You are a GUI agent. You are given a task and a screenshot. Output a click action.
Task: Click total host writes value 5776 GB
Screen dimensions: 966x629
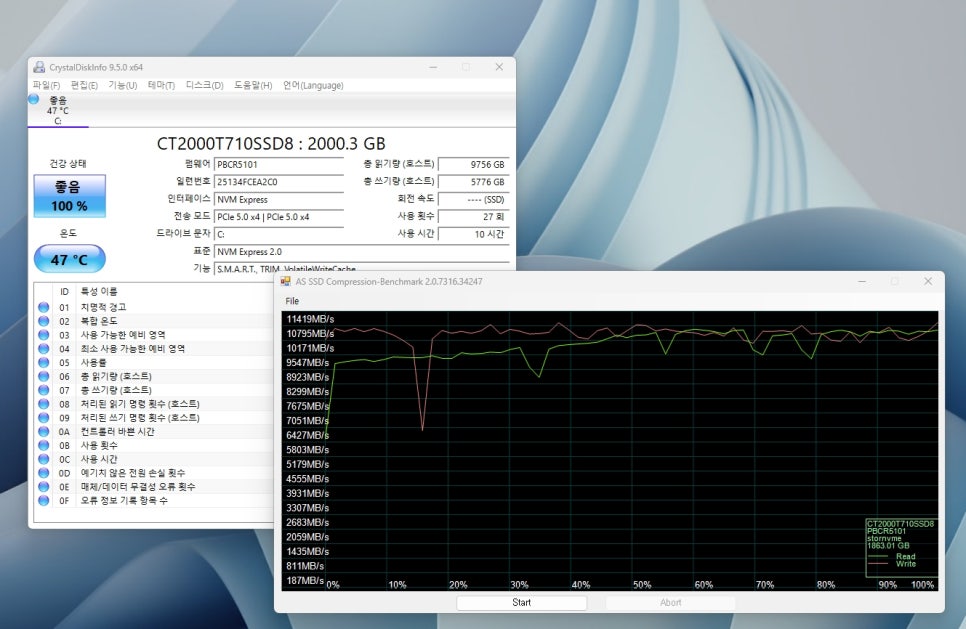(x=474, y=182)
